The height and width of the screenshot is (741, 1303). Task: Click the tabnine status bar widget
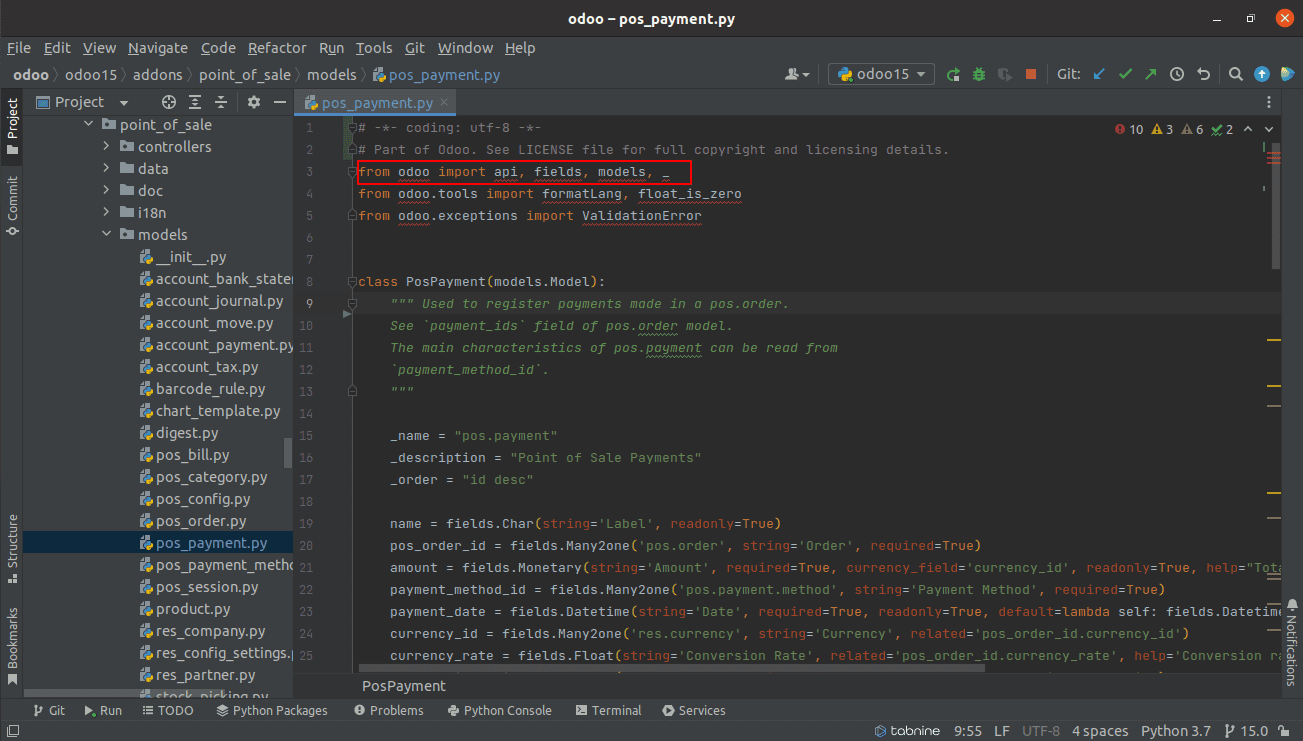click(907, 731)
